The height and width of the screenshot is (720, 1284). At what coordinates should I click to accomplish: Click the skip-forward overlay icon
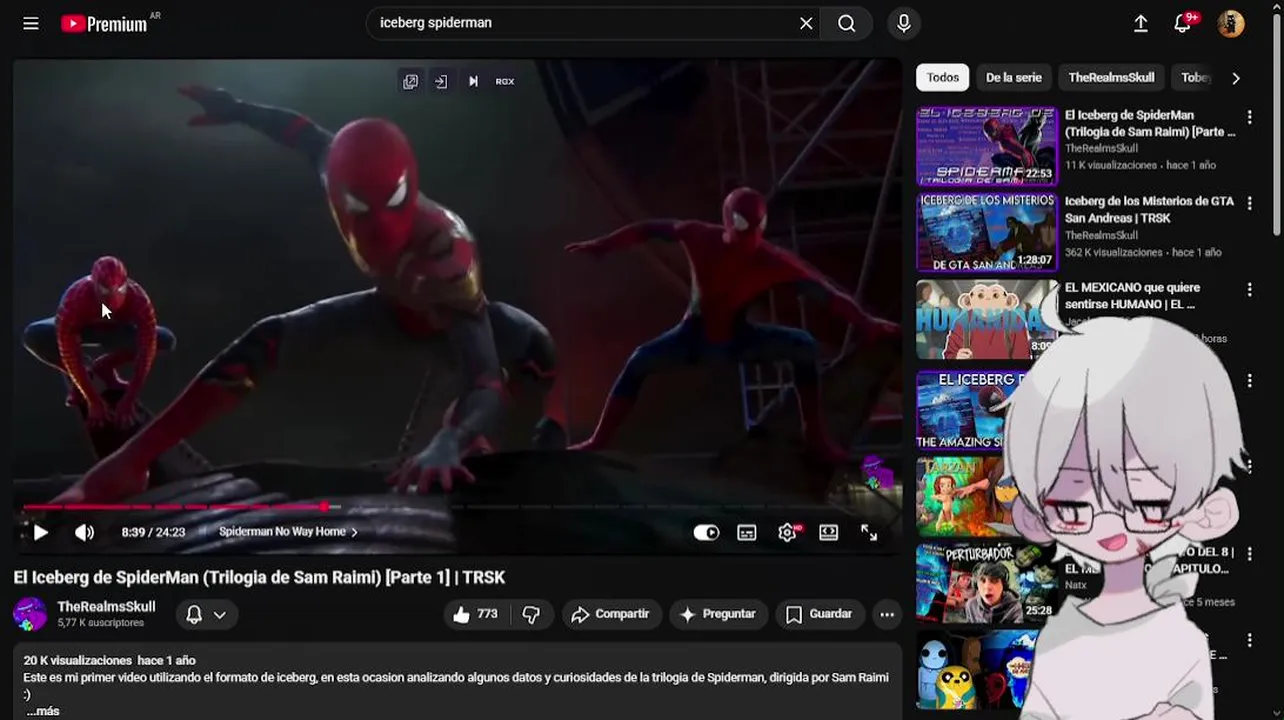pos(473,81)
